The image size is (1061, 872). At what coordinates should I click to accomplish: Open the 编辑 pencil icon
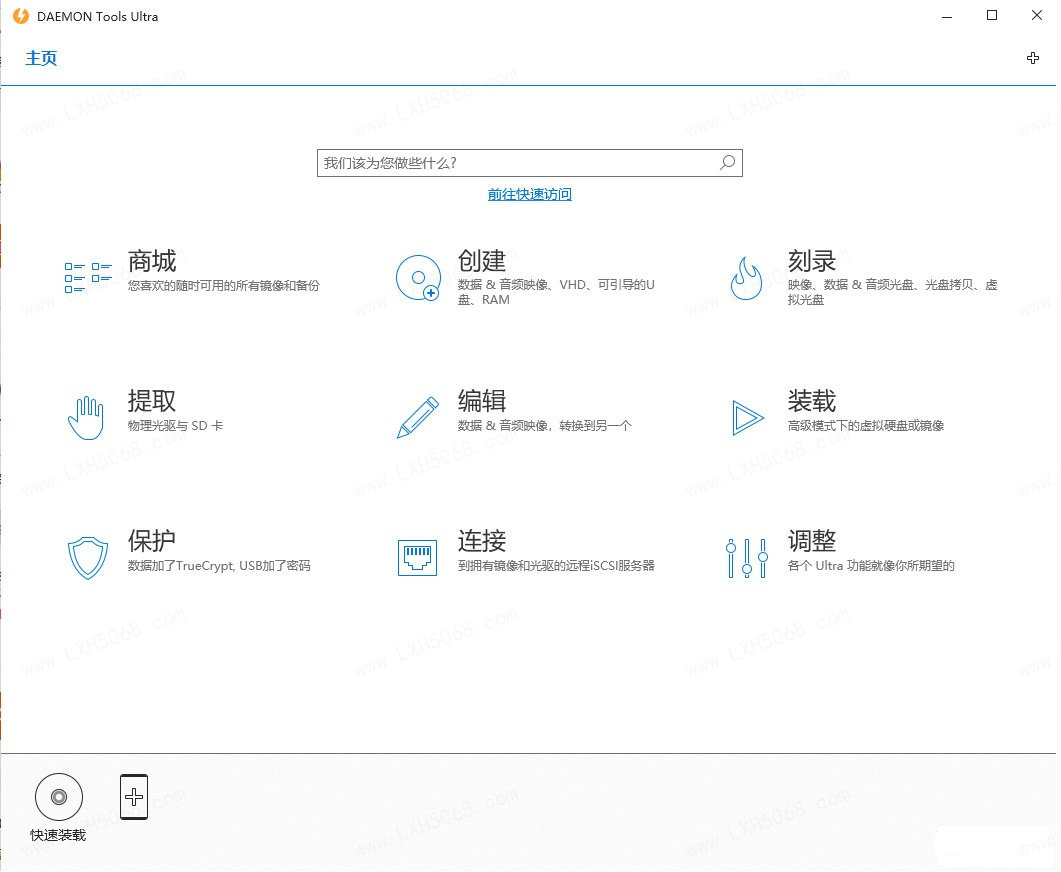pos(417,417)
